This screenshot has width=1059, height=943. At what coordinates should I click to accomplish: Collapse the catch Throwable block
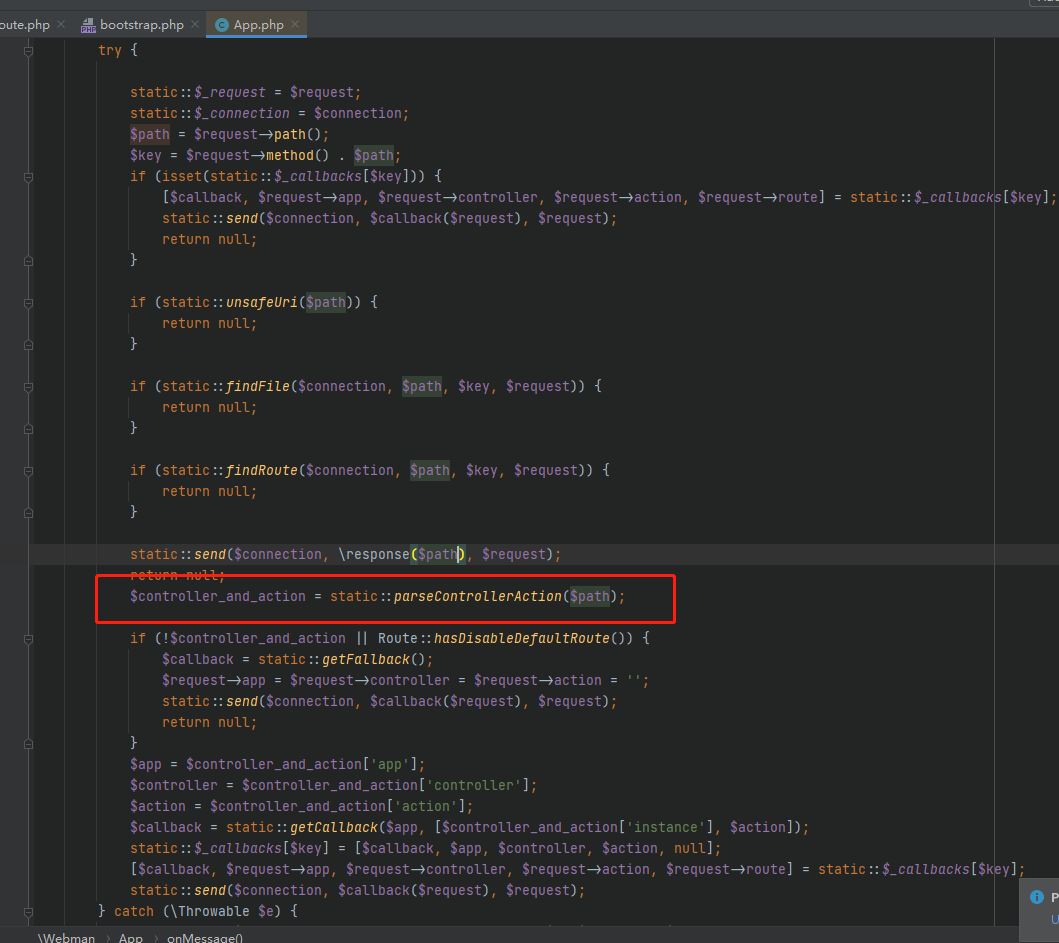28,912
